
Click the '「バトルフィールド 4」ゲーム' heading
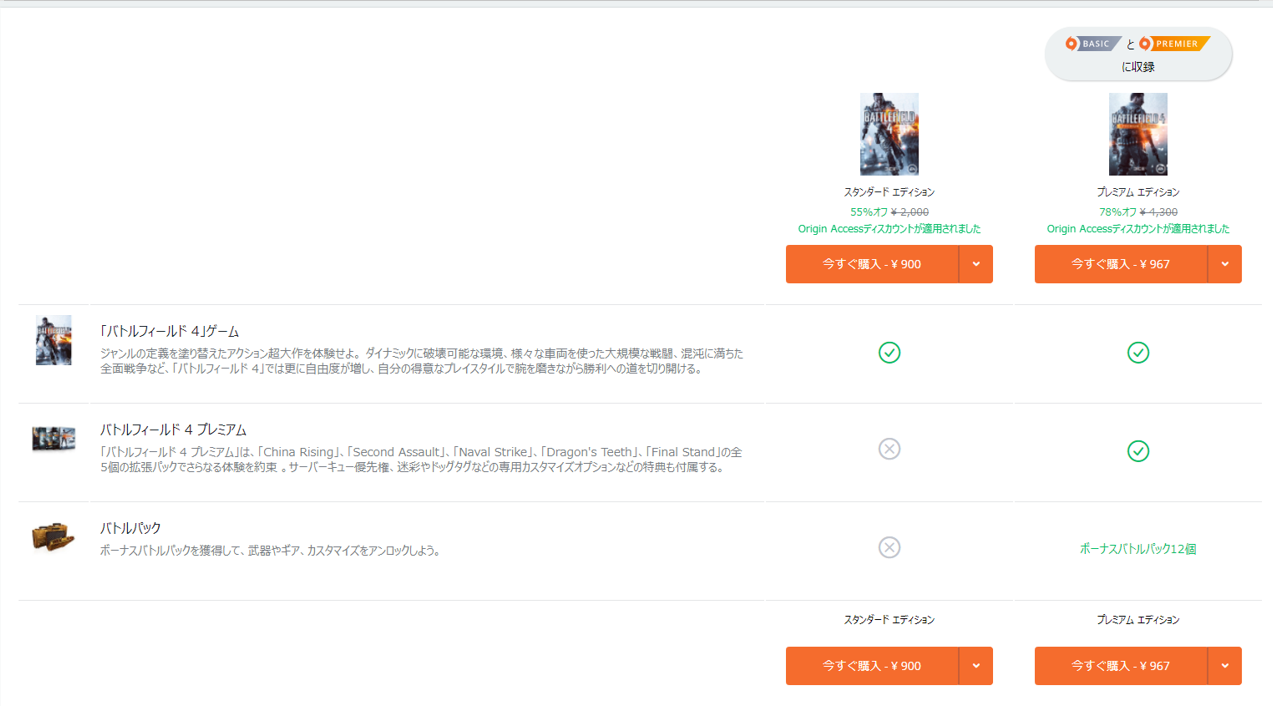click(169, 331)
